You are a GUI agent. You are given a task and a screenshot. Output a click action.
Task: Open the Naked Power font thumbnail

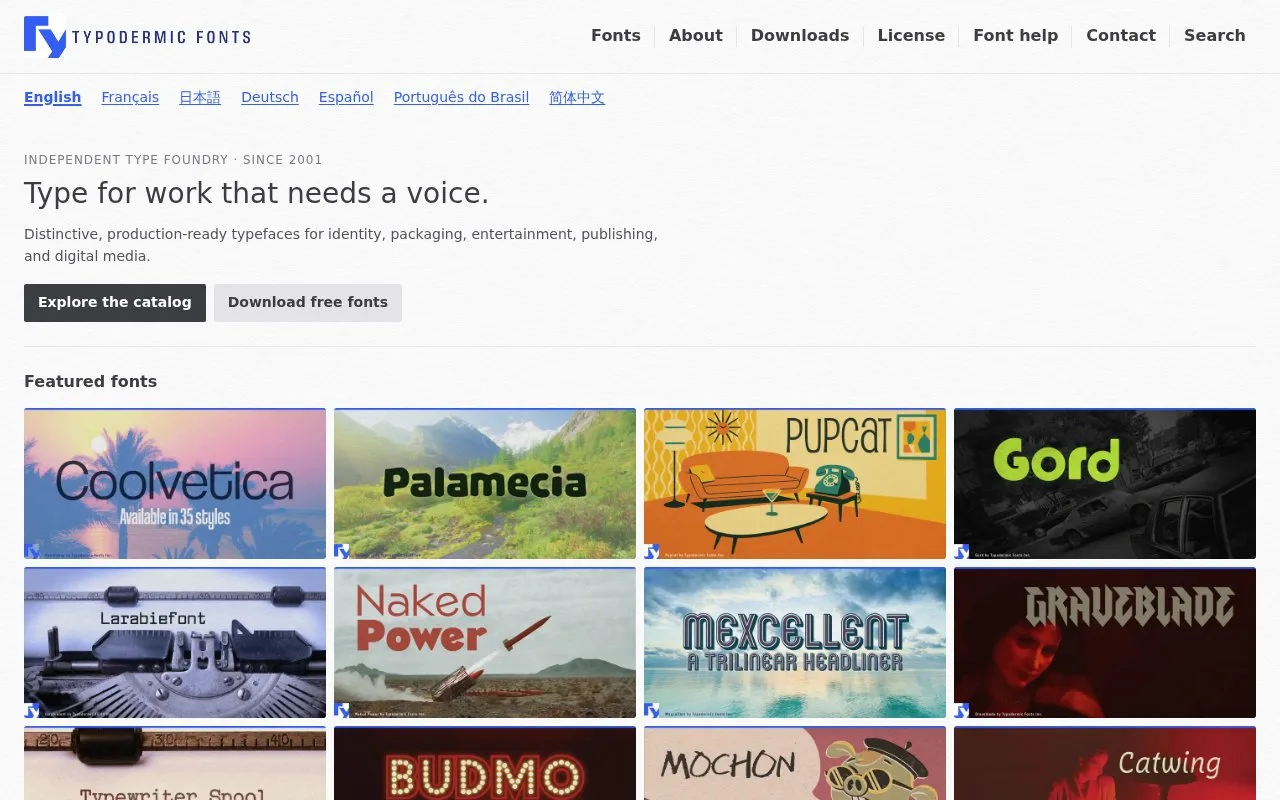click(x=485, y=643)
